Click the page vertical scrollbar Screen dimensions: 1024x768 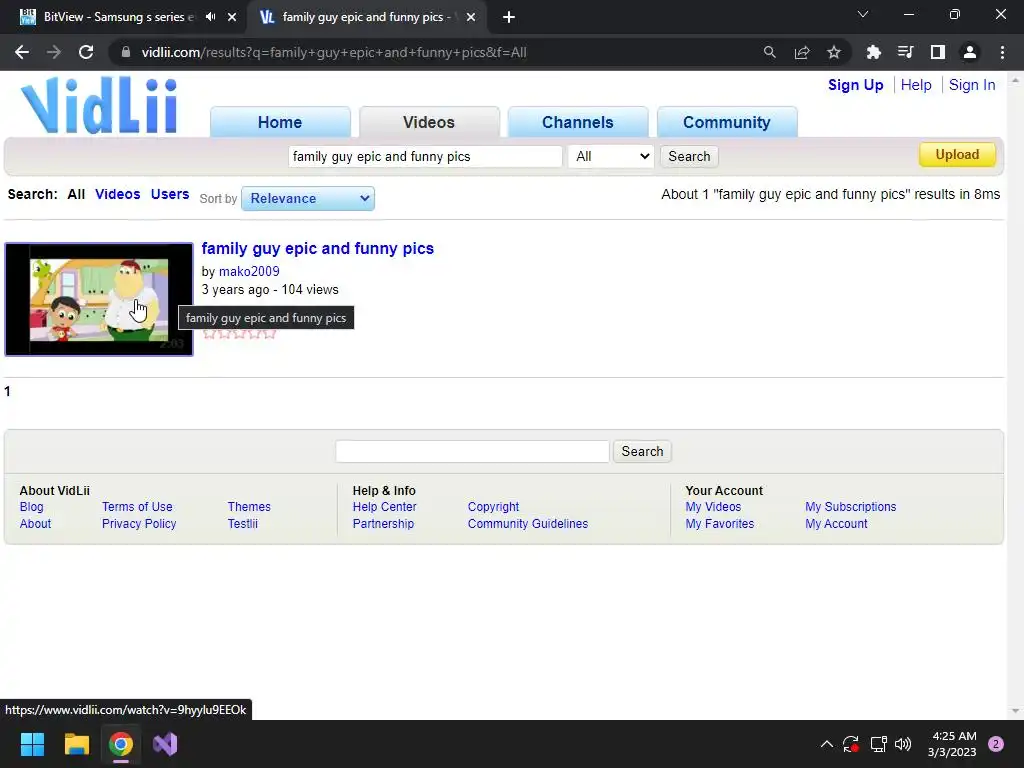(1015, 395)
